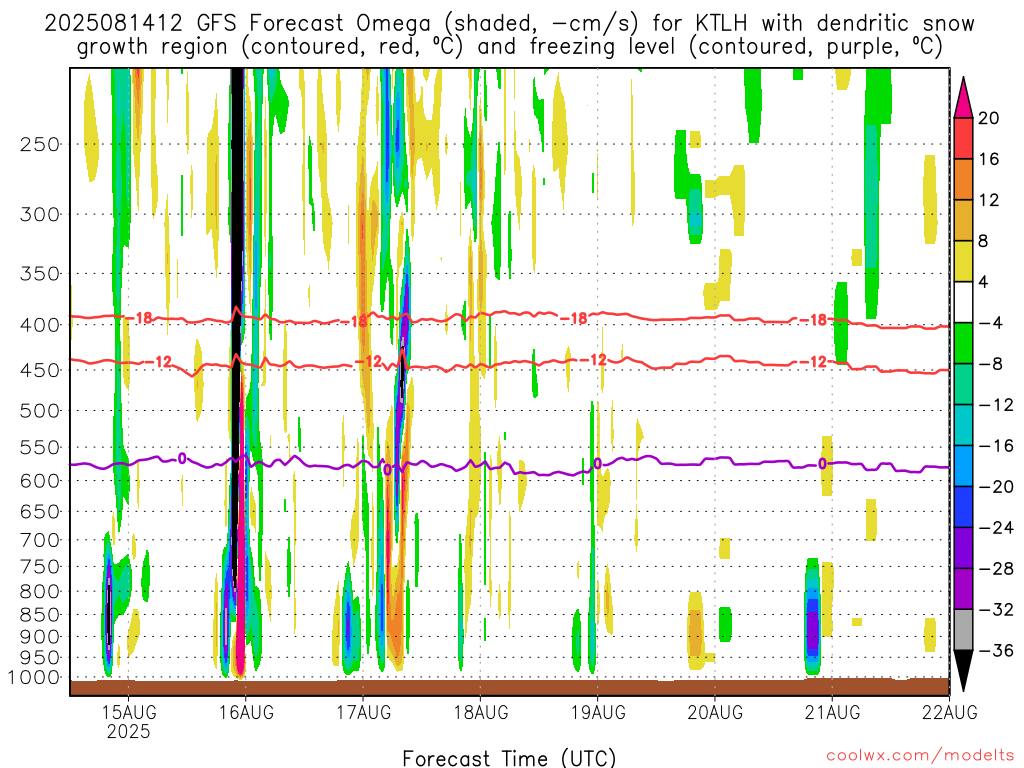Click the -32 colorbar tick label
The width and height of the screenshot is (1024, 768).
[996, 610]
